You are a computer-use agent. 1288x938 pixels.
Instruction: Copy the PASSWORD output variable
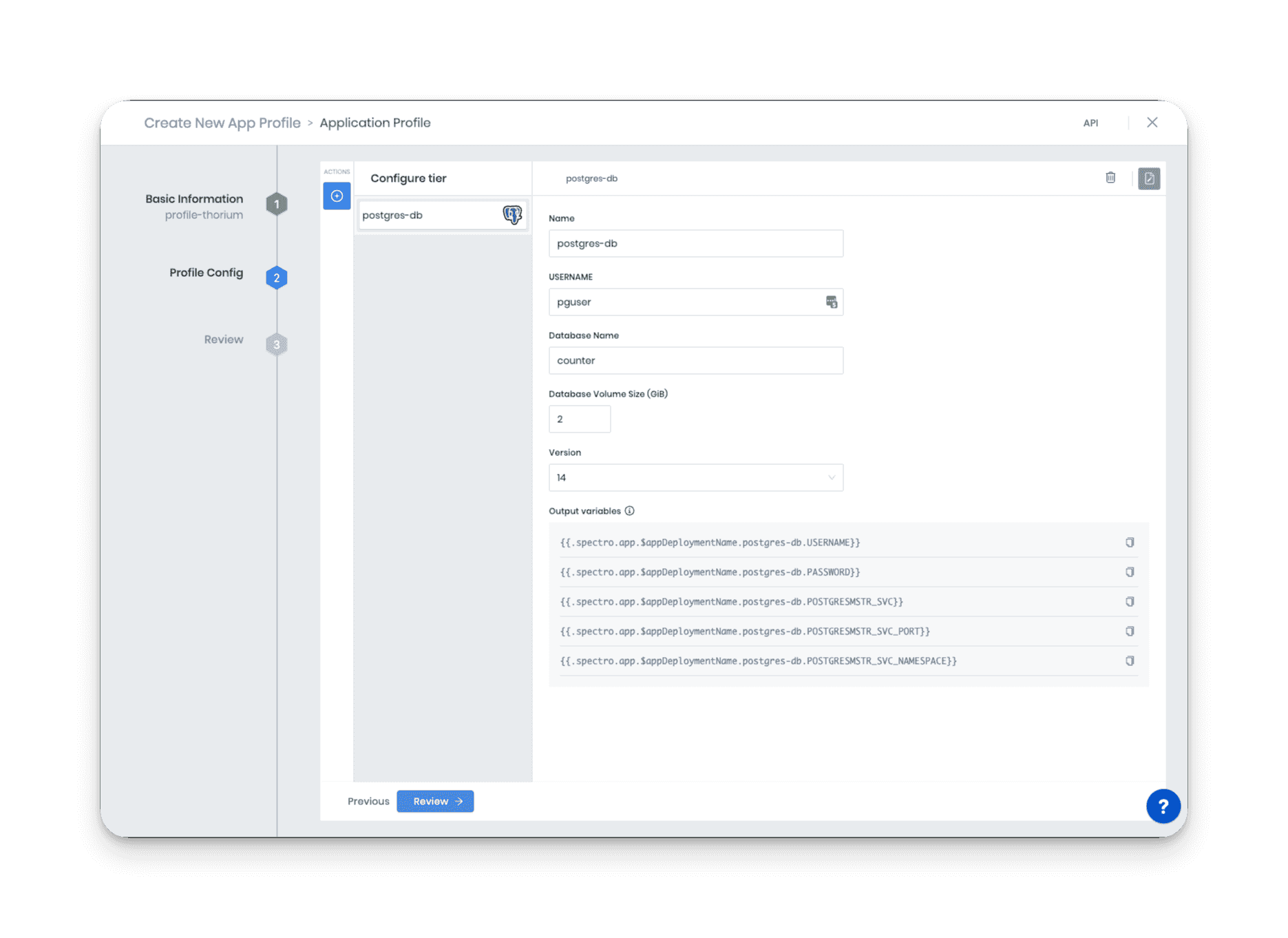pos(1130,572)
